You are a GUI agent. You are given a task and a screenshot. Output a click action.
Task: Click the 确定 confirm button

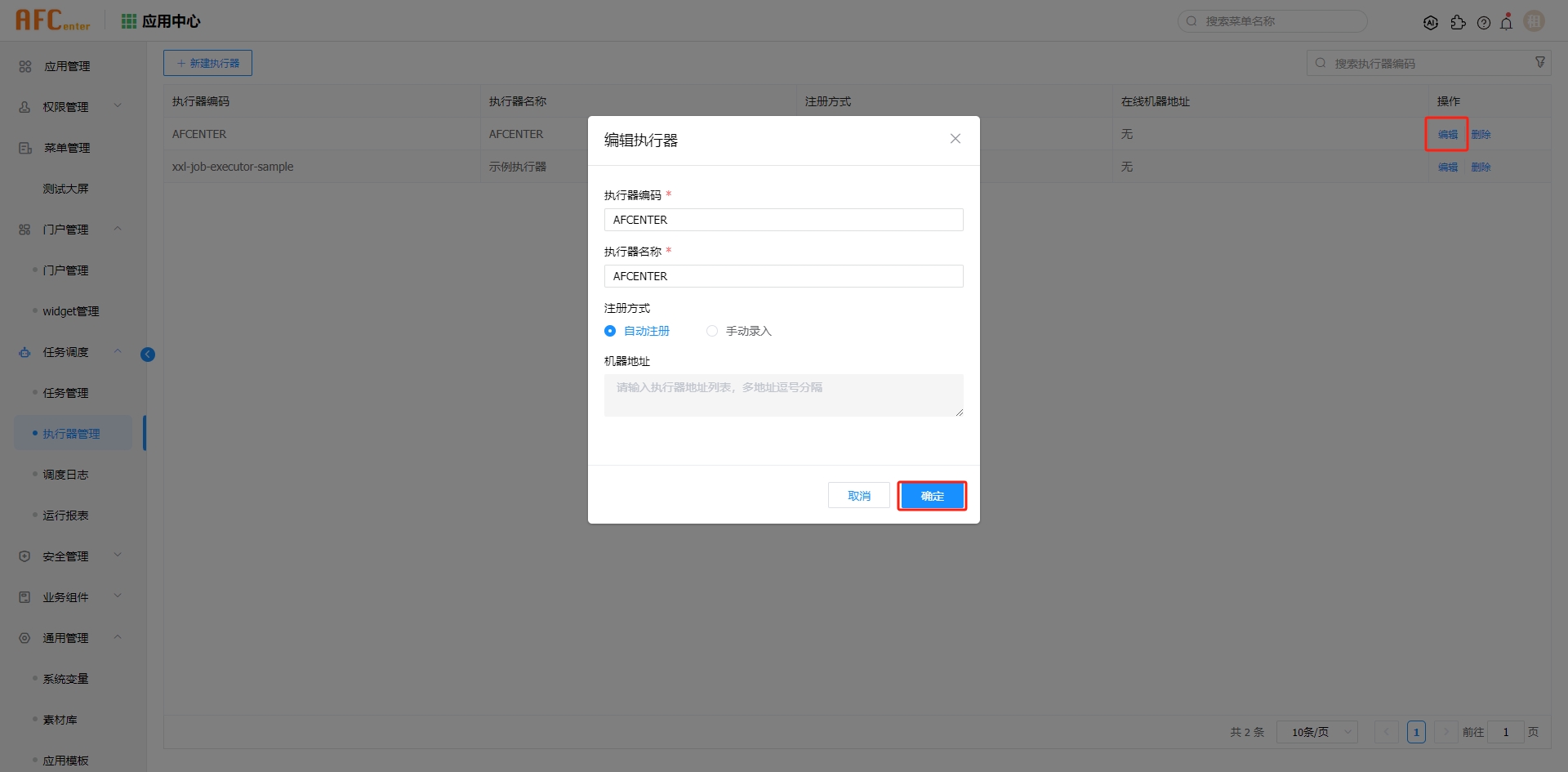[x=932, y=496]
